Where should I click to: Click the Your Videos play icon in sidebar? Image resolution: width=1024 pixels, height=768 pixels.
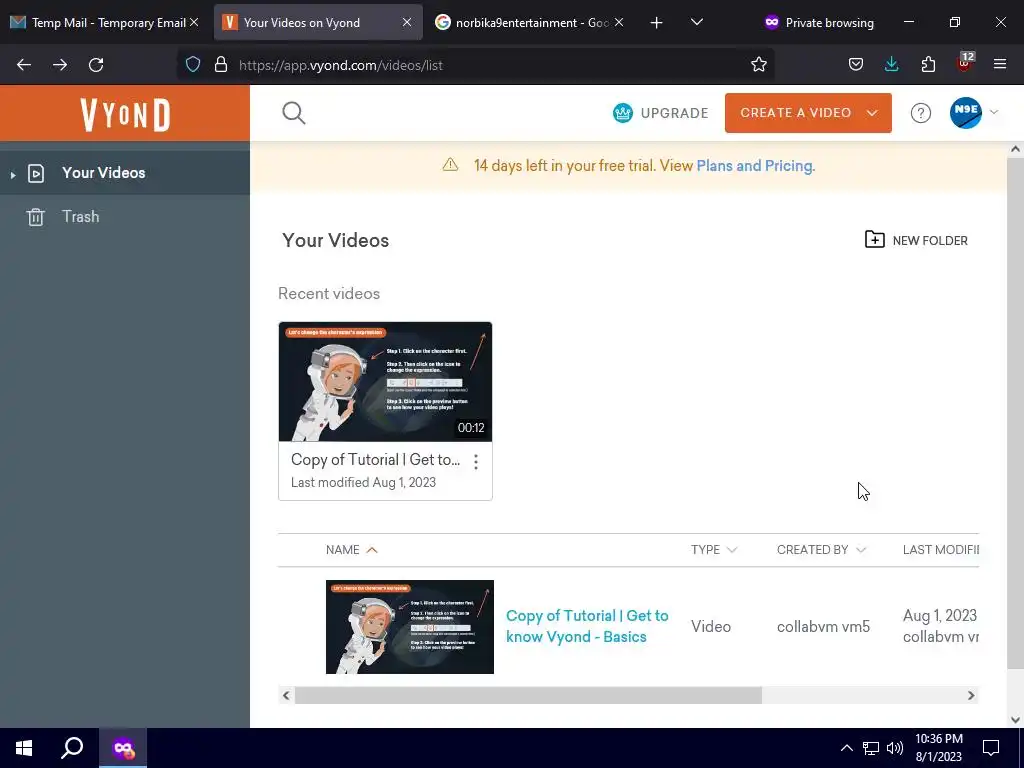point(36,173)
